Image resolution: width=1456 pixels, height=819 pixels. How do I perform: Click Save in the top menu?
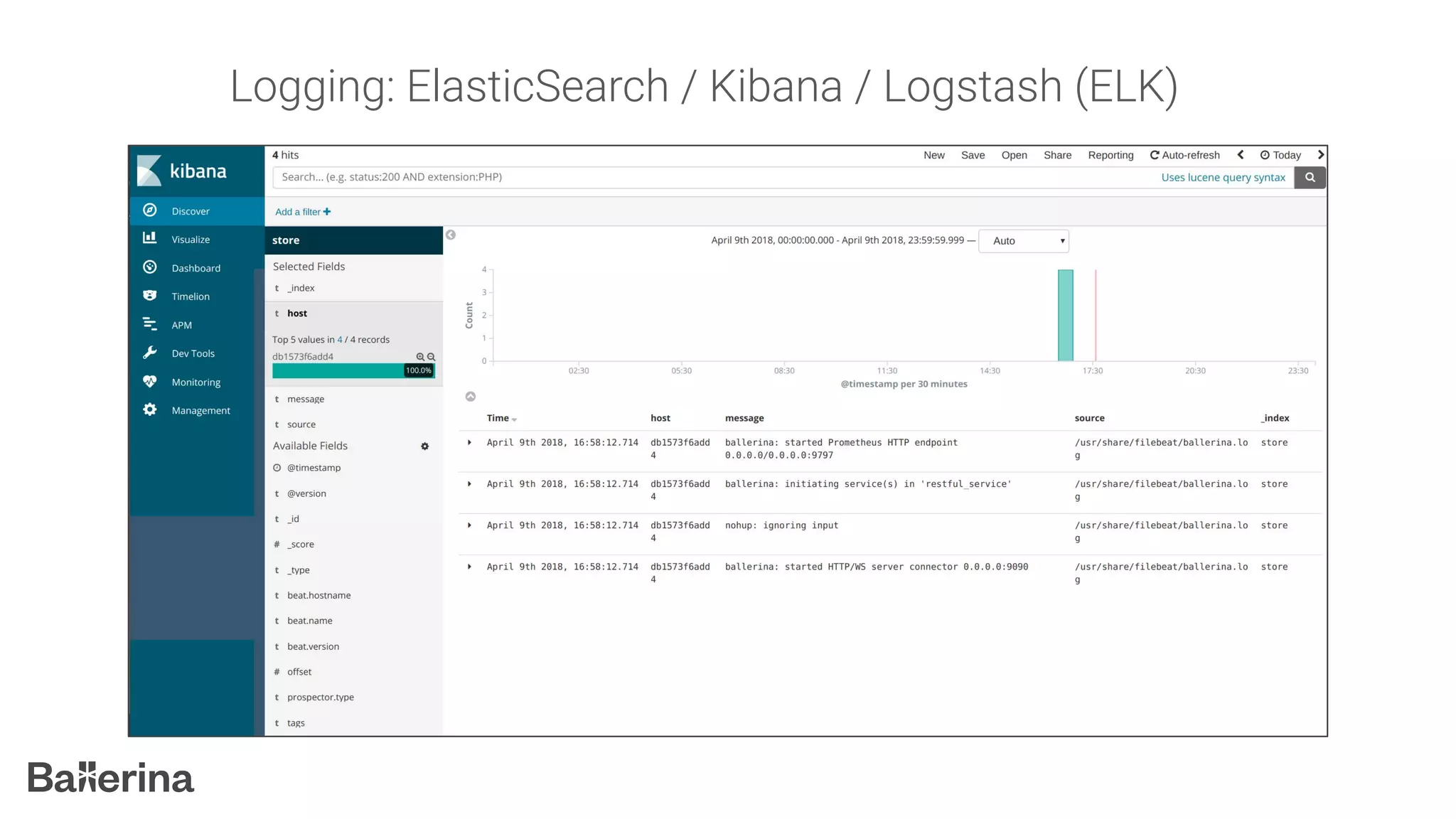(973, 155)
